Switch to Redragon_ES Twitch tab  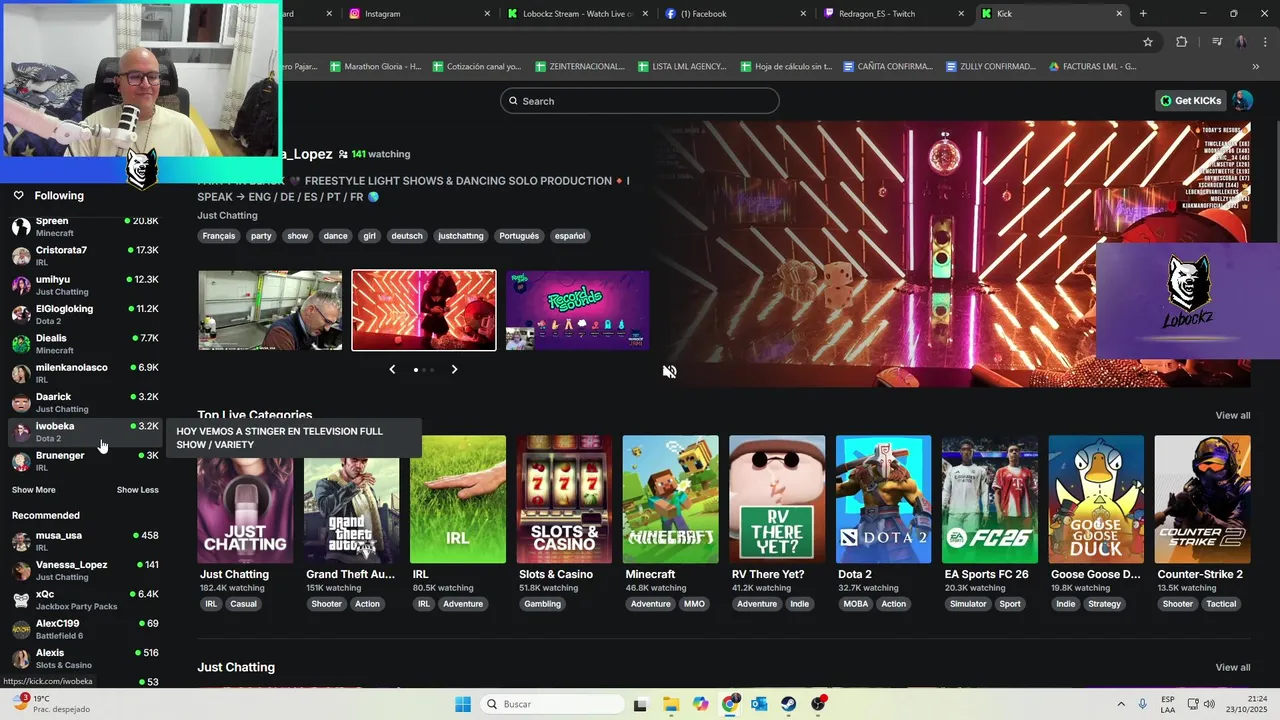click(894, 14)
